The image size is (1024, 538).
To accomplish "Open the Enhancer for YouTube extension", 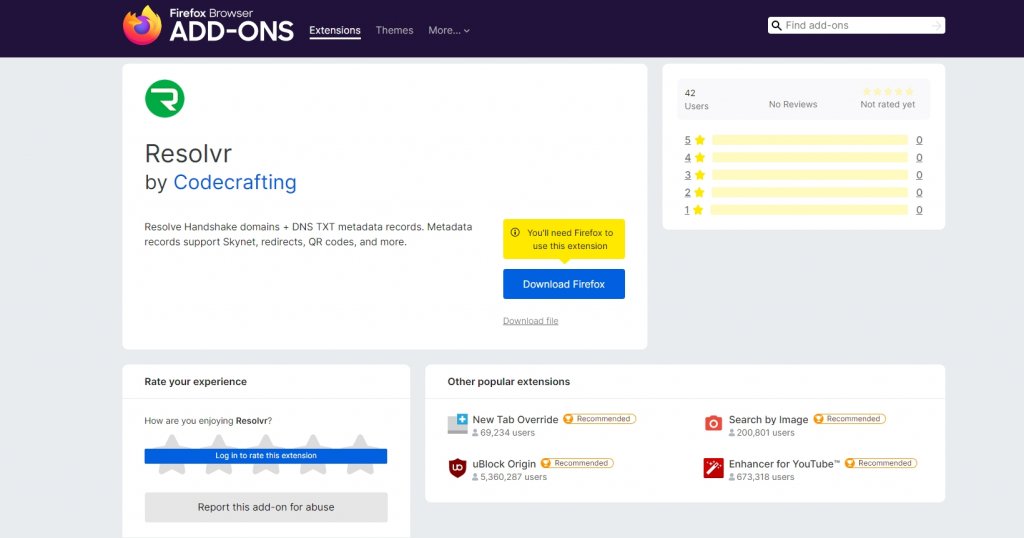I will pyautogui.click(x=784, y=464).
